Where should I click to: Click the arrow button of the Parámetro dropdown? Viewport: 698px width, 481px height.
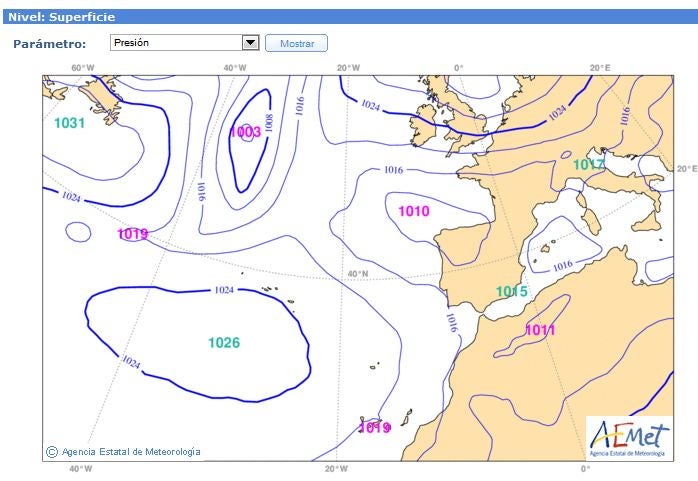tap(251, 43)
